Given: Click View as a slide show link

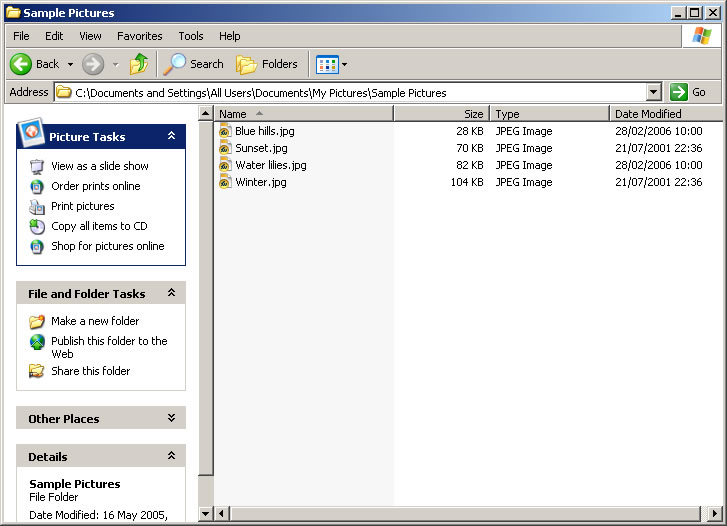Looking at the screenshot, I should pos(100,166).
